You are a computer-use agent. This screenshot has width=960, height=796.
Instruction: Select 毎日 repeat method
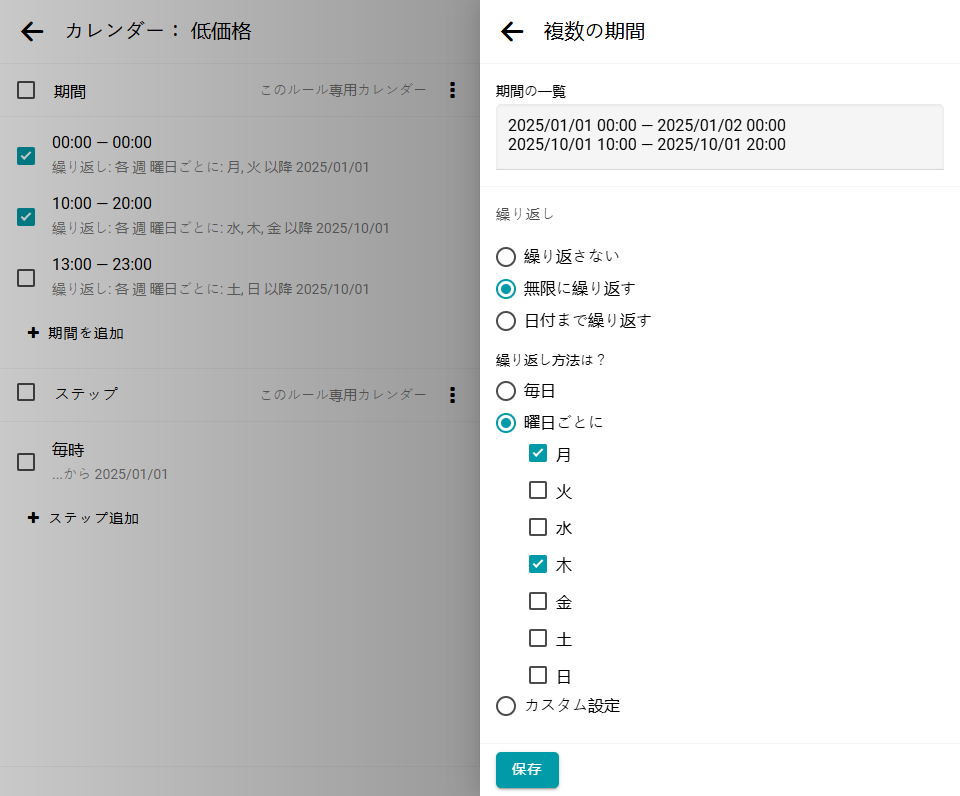[506, 390]
